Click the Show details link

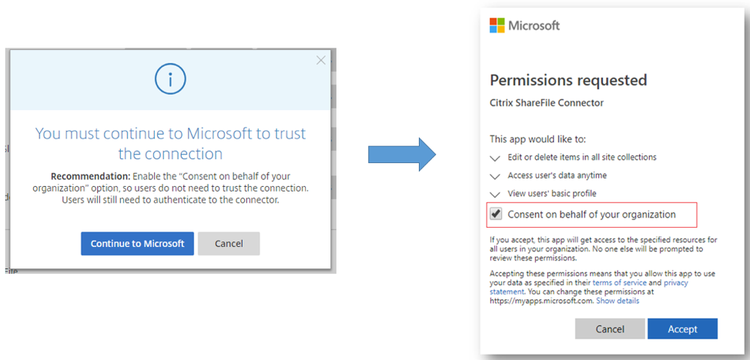pos(618,301)
